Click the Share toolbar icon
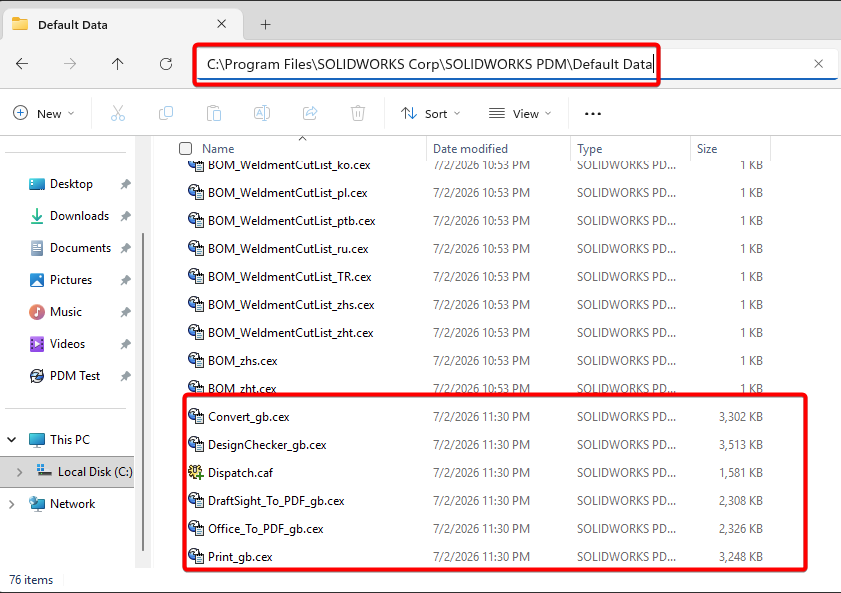Screen dimensions: 841x593 [x=310, y=113]
